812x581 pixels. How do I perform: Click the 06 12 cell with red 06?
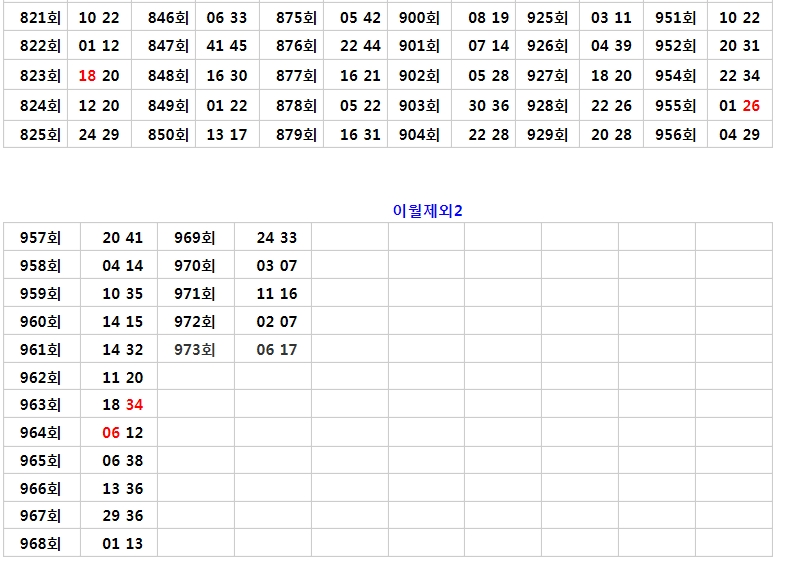pyautogui.click(x=123, y=433)
